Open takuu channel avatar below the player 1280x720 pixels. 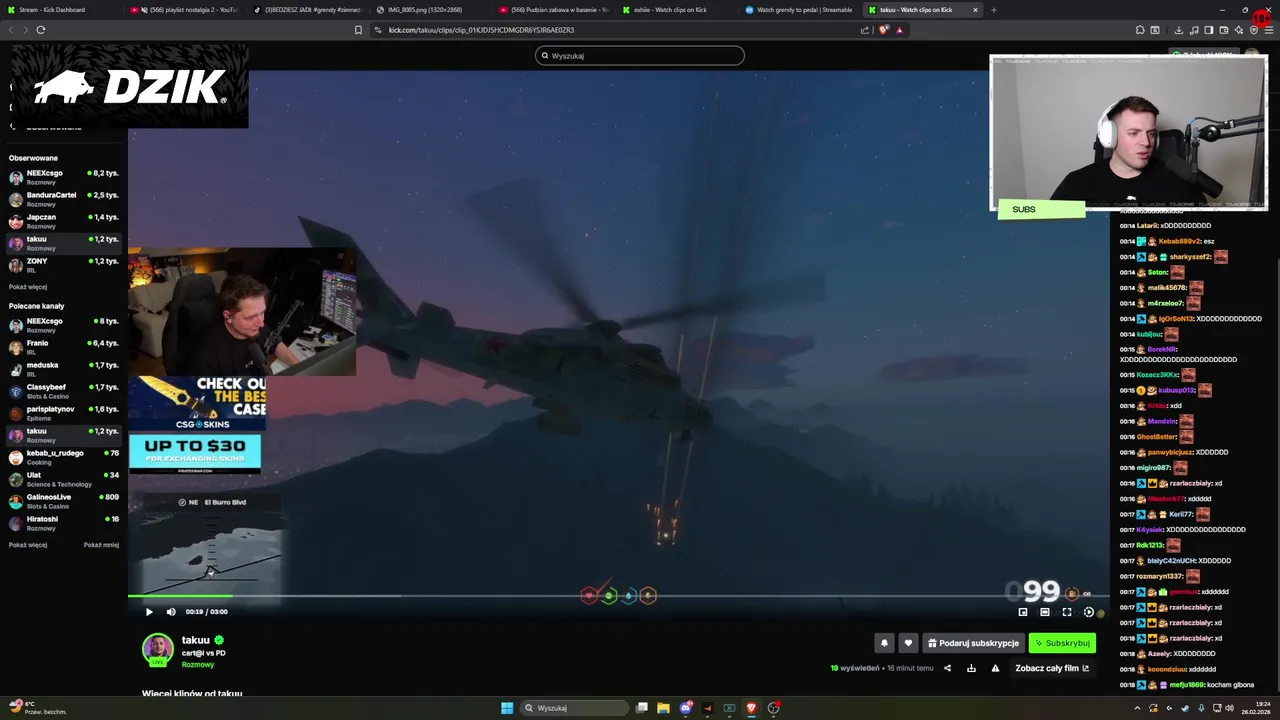158,649
